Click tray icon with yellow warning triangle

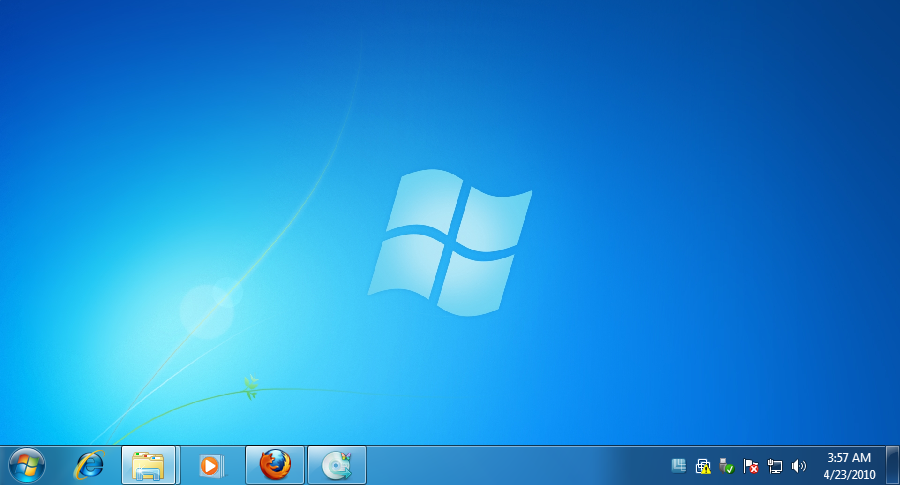tap(703, 466)
